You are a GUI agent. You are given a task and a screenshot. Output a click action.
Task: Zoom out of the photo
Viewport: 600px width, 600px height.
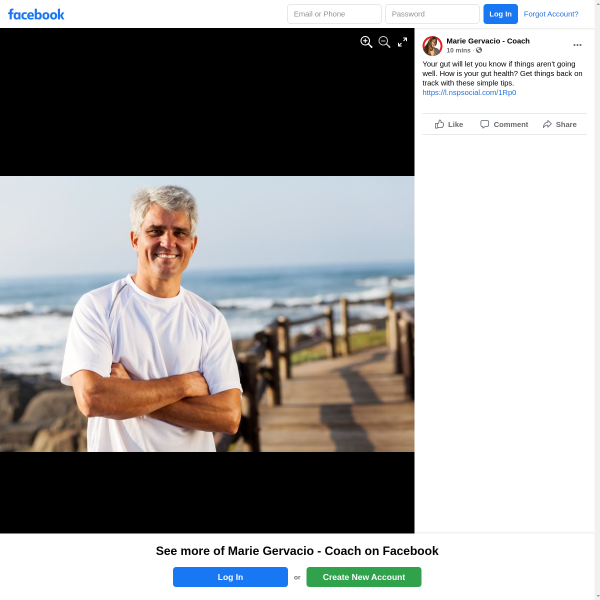(384, 42)
